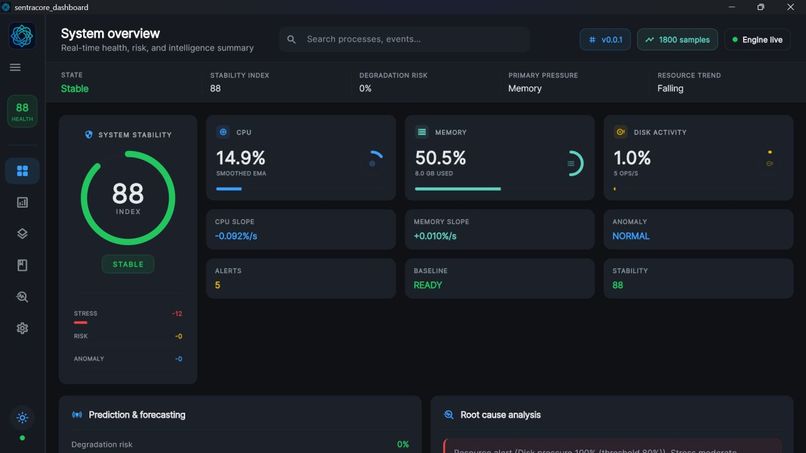The image size is (806, 453).
Task: Click the Baseline READY value
Action: pyautogui.click(x=428, y=285)
